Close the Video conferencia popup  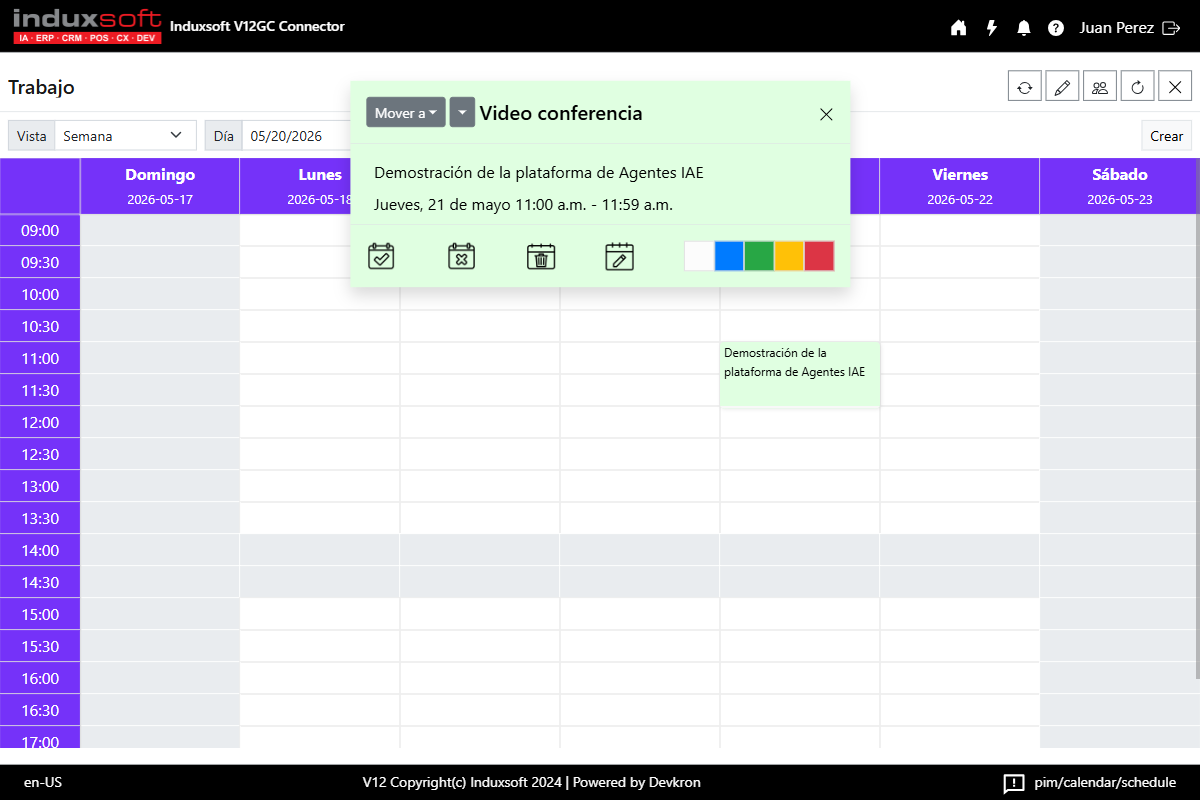(x=826, y=114)
